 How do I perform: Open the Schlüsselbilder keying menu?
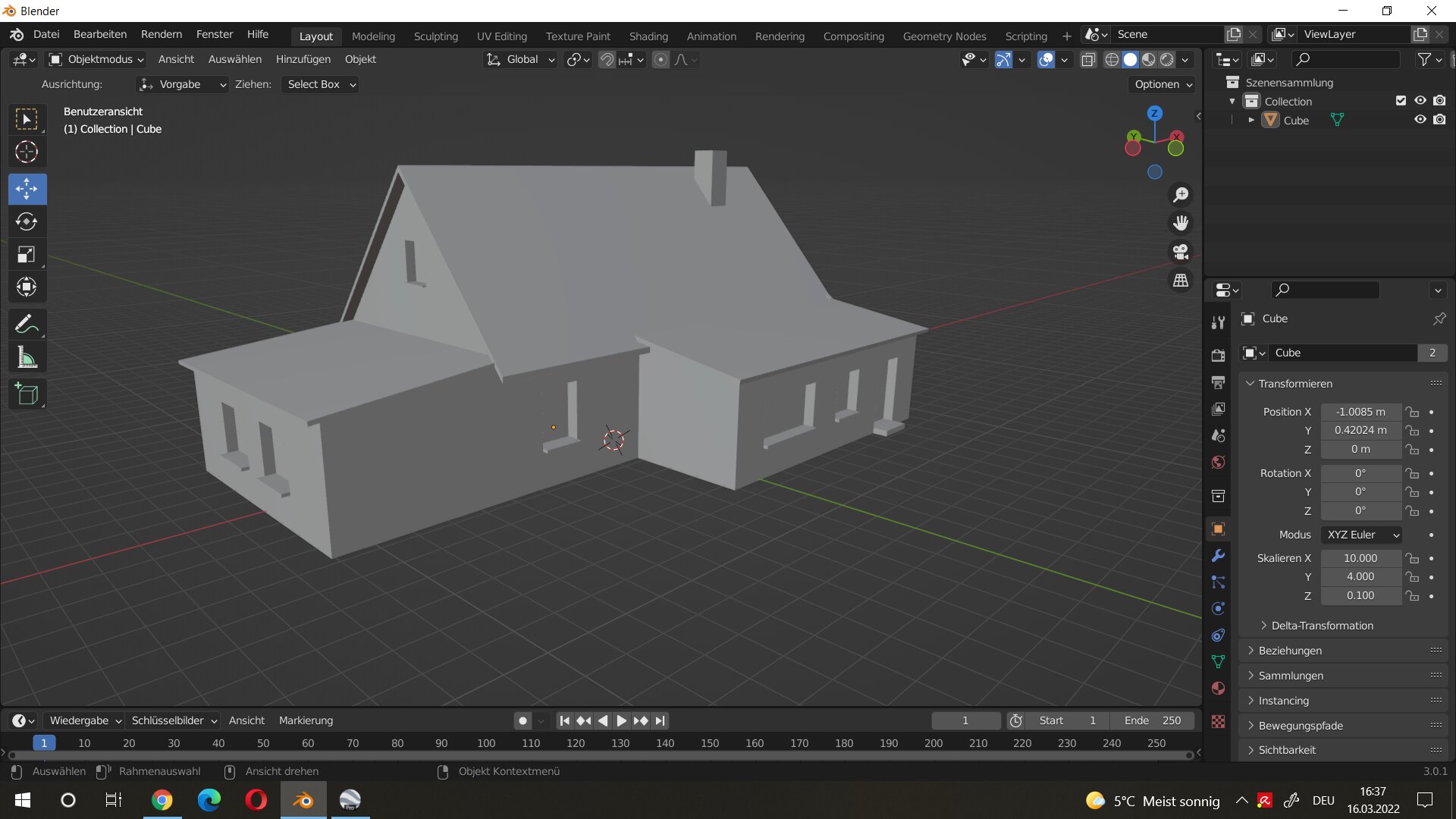click(174, 720)
